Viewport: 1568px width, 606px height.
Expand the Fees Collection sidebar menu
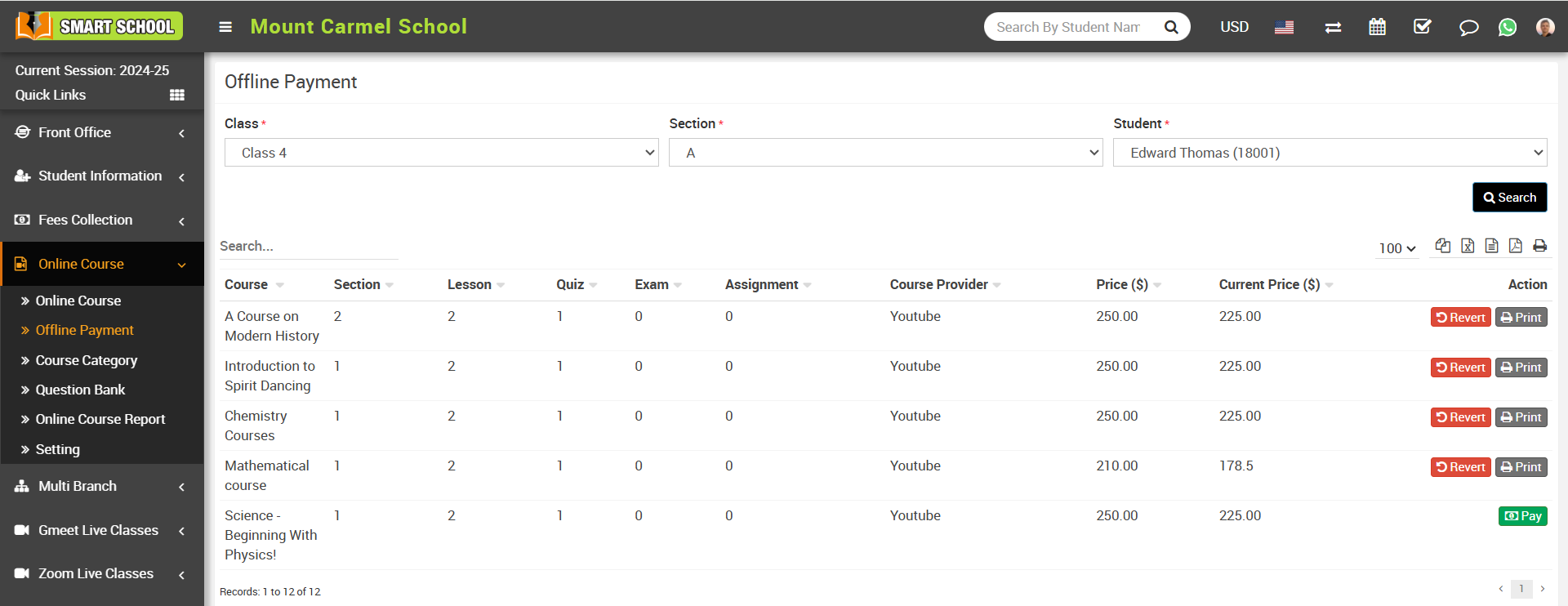101,220
